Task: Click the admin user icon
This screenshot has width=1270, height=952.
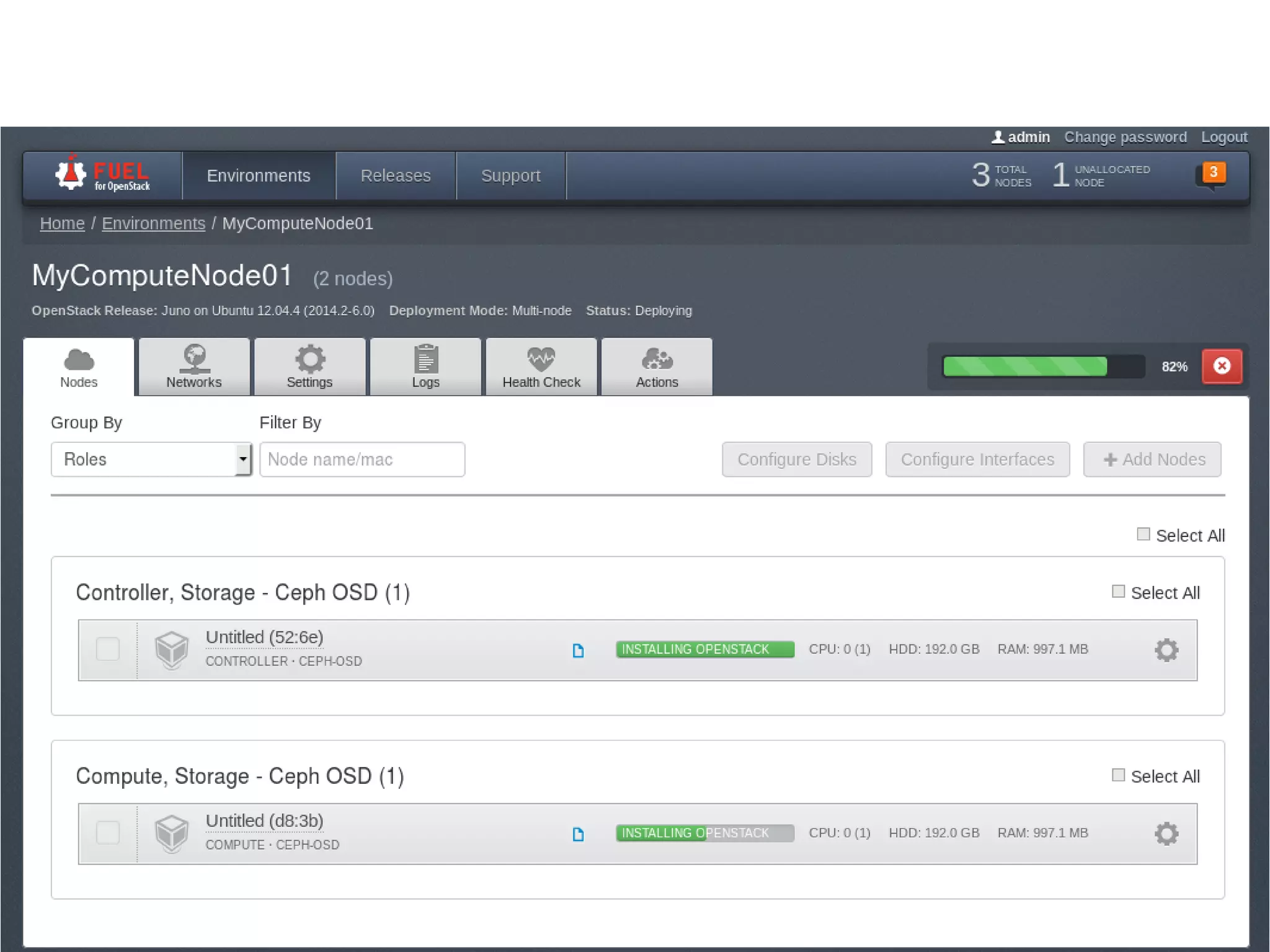Action: pyautogui.click(x=997, y=137)
